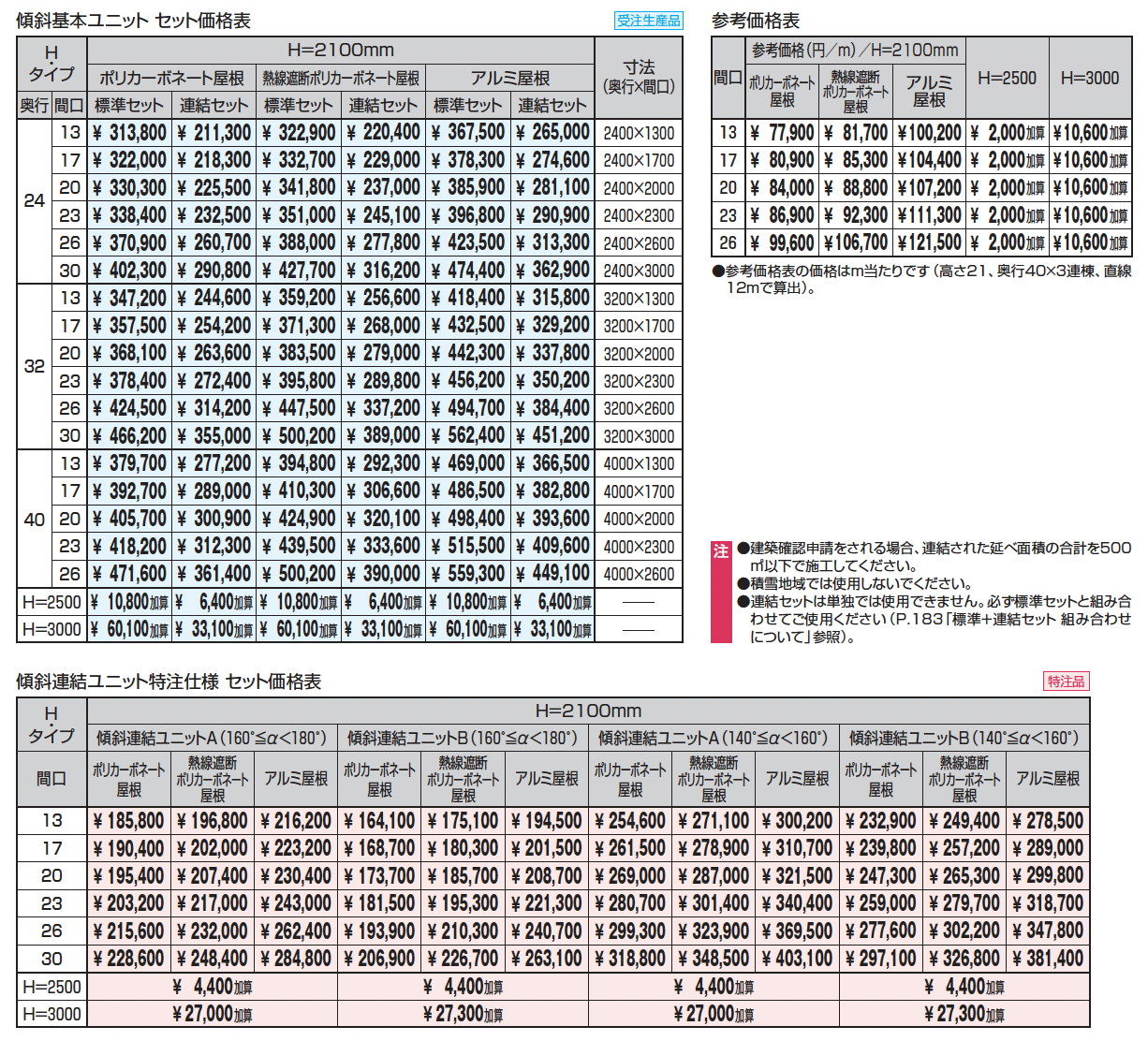The height and width of the screenshot is (1041, 1148).
Task: Click the 熱線遮断ポリカーボネート屋根 header in the top-left table
Action: 341,79
